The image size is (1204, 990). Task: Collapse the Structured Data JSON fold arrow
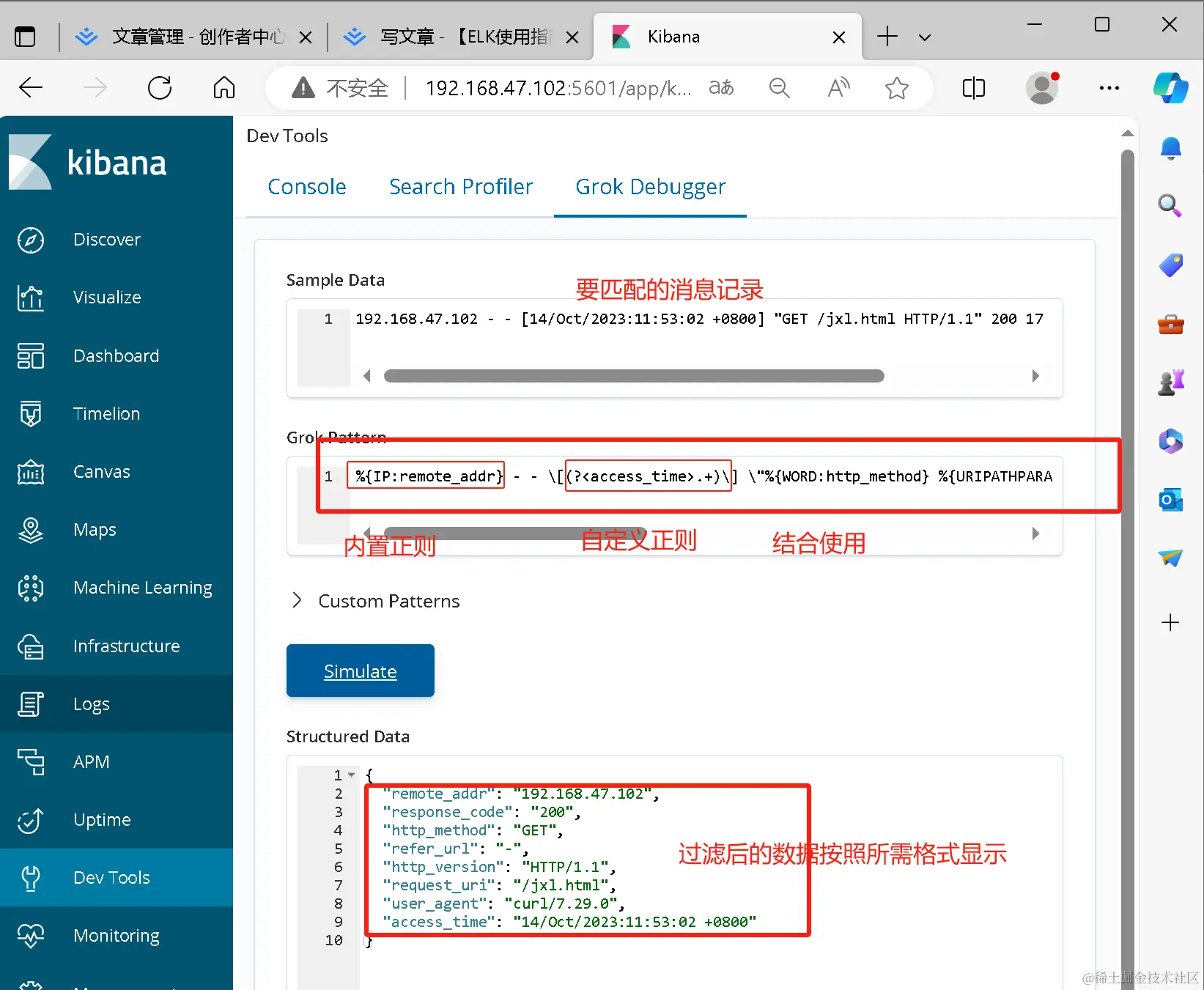[x=352, y=775]
